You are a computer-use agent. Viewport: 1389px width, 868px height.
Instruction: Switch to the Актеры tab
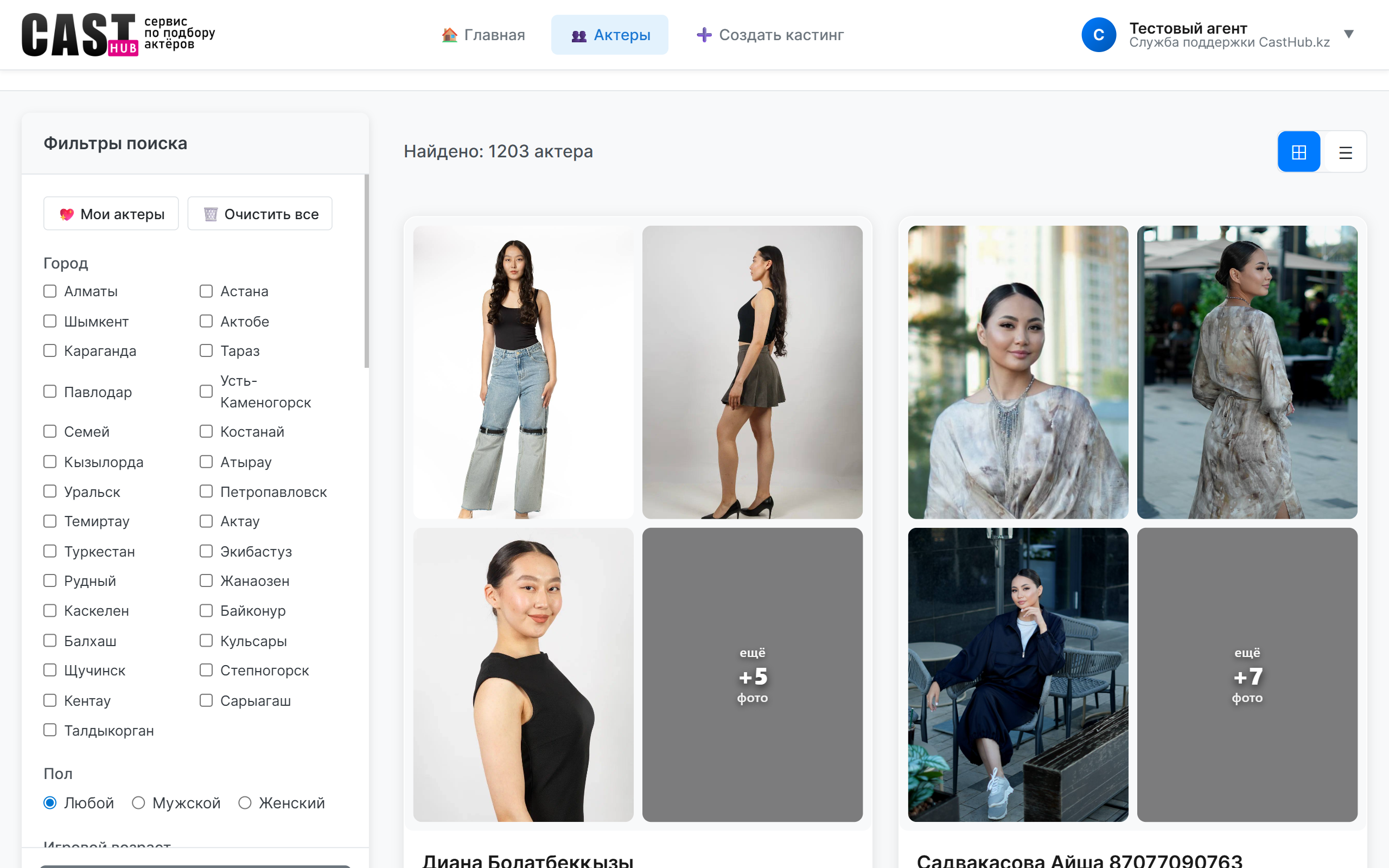coord(609,34)
